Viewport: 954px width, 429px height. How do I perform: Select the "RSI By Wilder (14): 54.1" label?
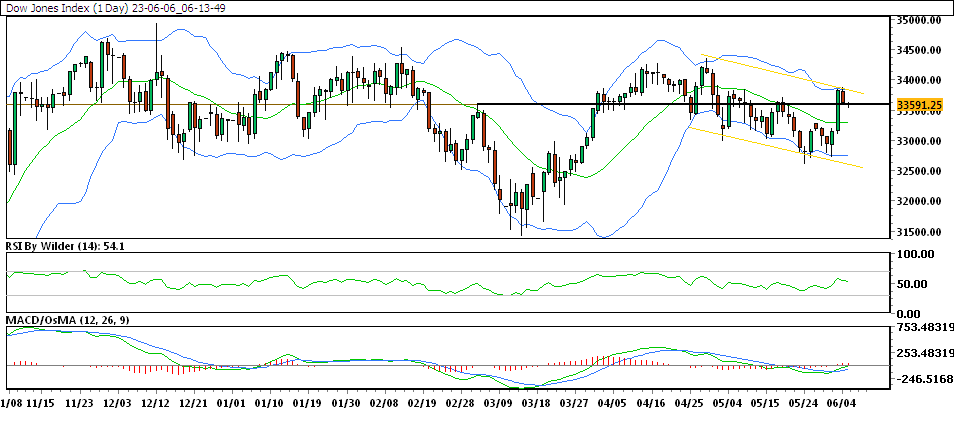[x=66, y=246]
